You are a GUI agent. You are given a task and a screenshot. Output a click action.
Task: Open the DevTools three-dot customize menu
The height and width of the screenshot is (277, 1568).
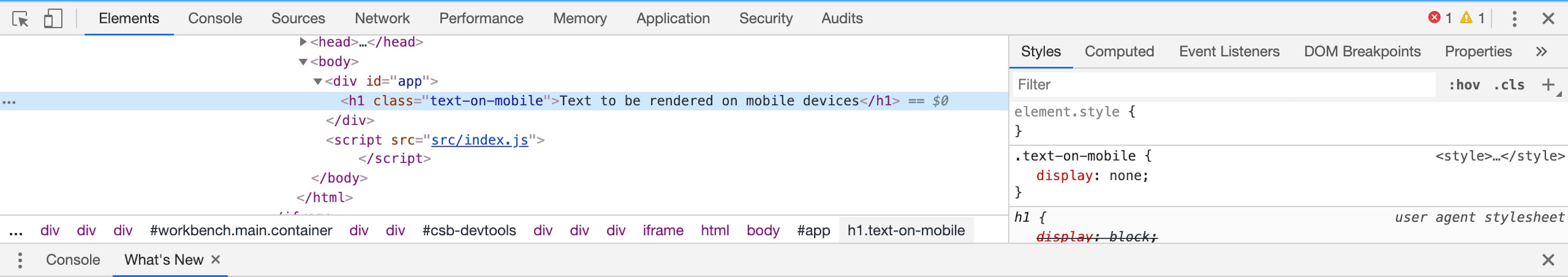(1515, 19)
